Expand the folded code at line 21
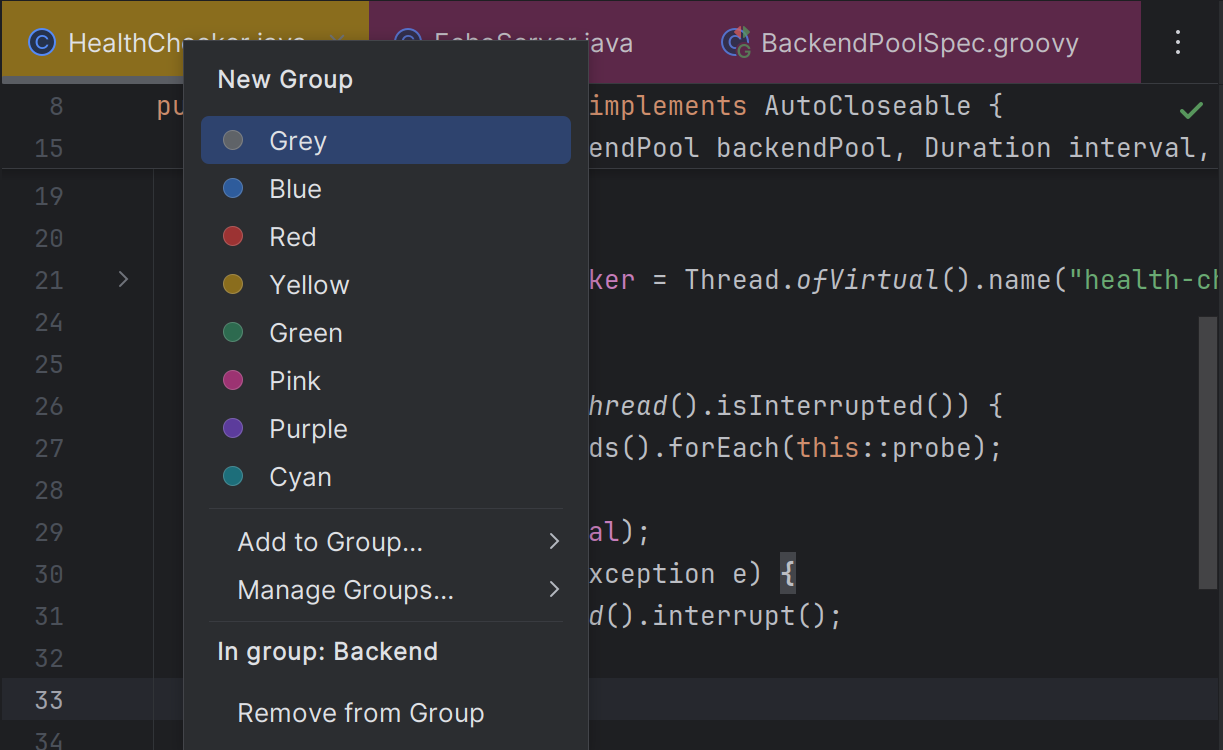Image resolution: width=1223 pixels, height=750 pixels. (x=123, y=279)
